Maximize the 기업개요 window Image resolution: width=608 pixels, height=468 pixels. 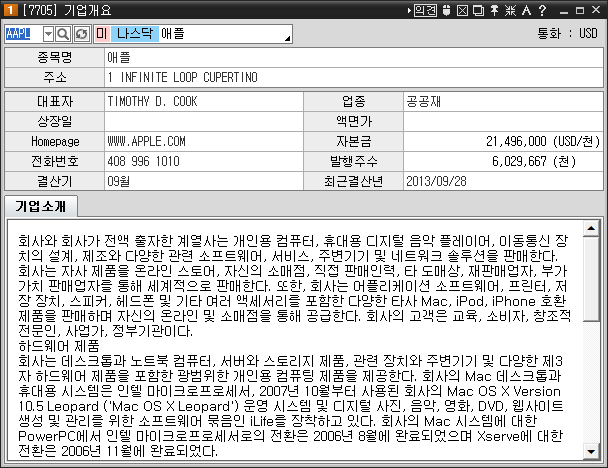pos(580,10)
